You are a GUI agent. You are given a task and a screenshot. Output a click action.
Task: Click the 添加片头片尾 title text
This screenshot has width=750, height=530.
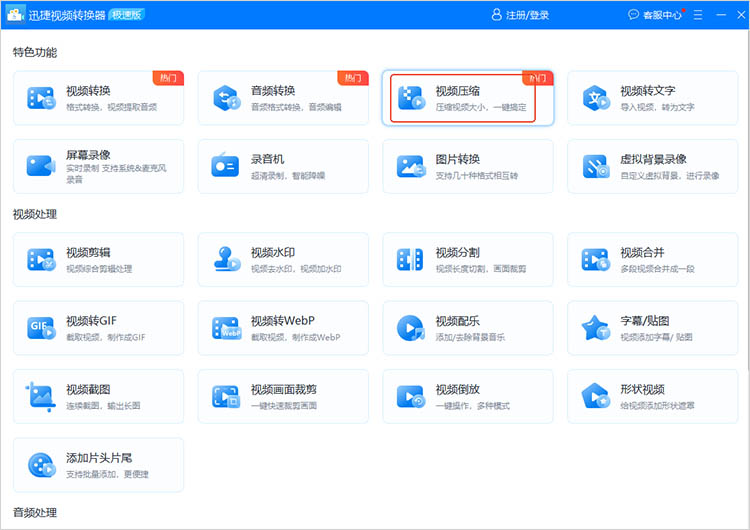(99, 458)
